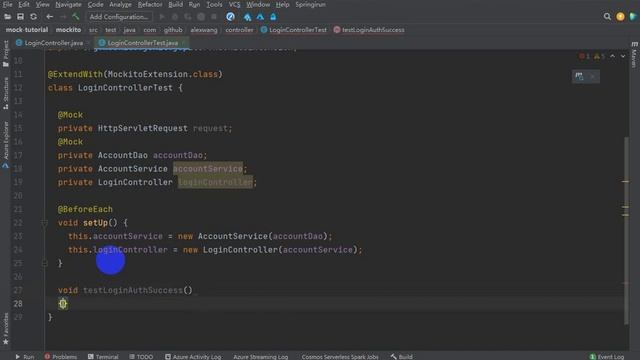Open the Build menu

176,4
